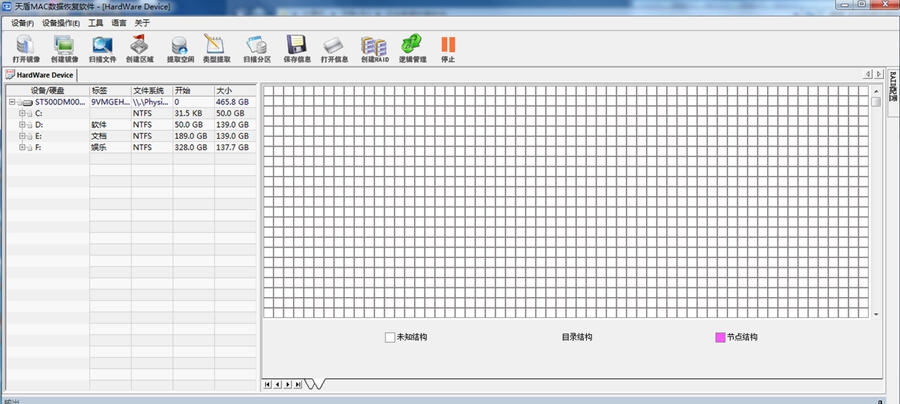This screenshot has height=404, width=900.
Task: Click the 9VMGEH... label cell
Action: (110, 102)
